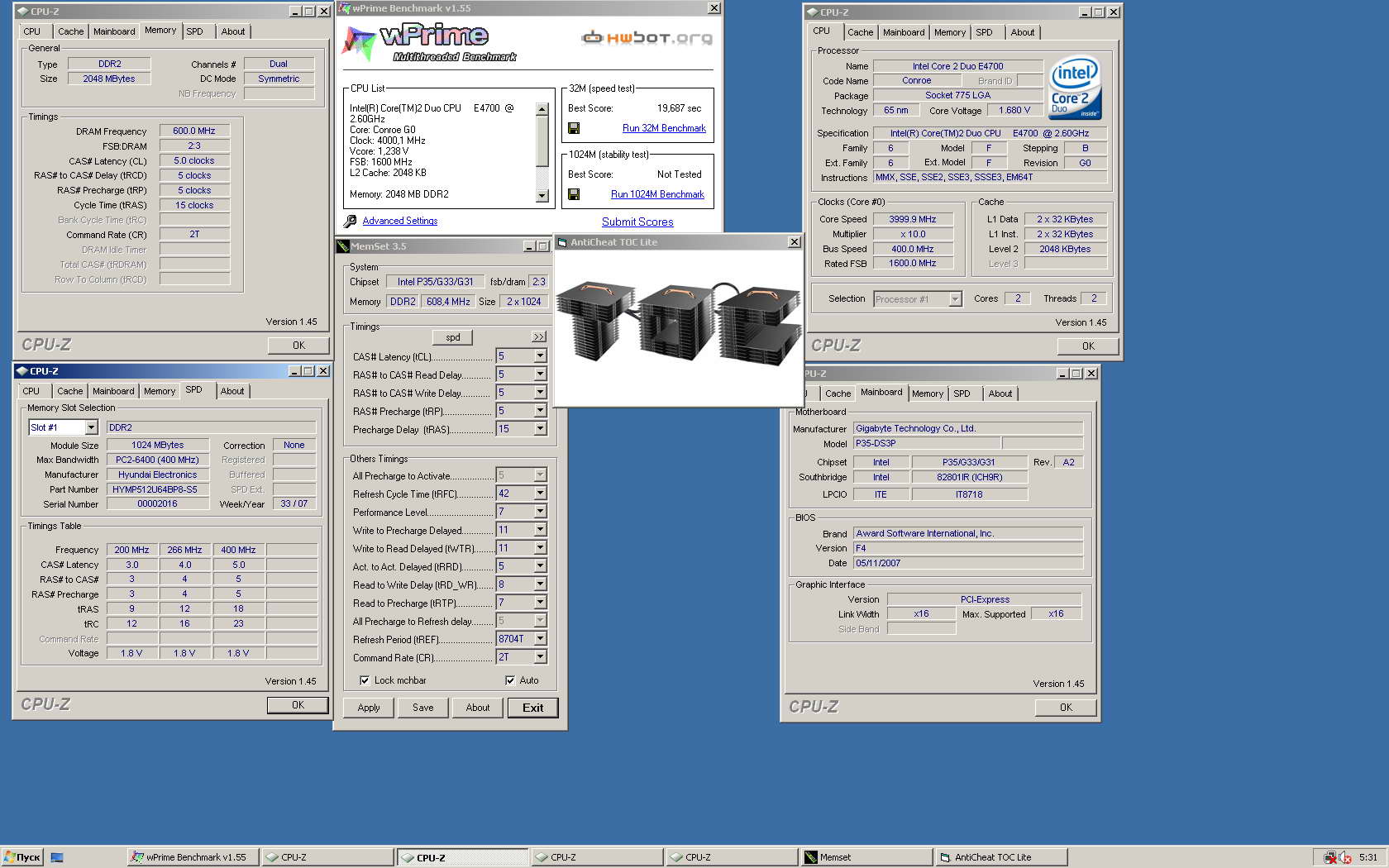Open the Slot #1 memory slot dropdown
The width and height of the screenshot is (1389, 868).
tap(91, 427)
